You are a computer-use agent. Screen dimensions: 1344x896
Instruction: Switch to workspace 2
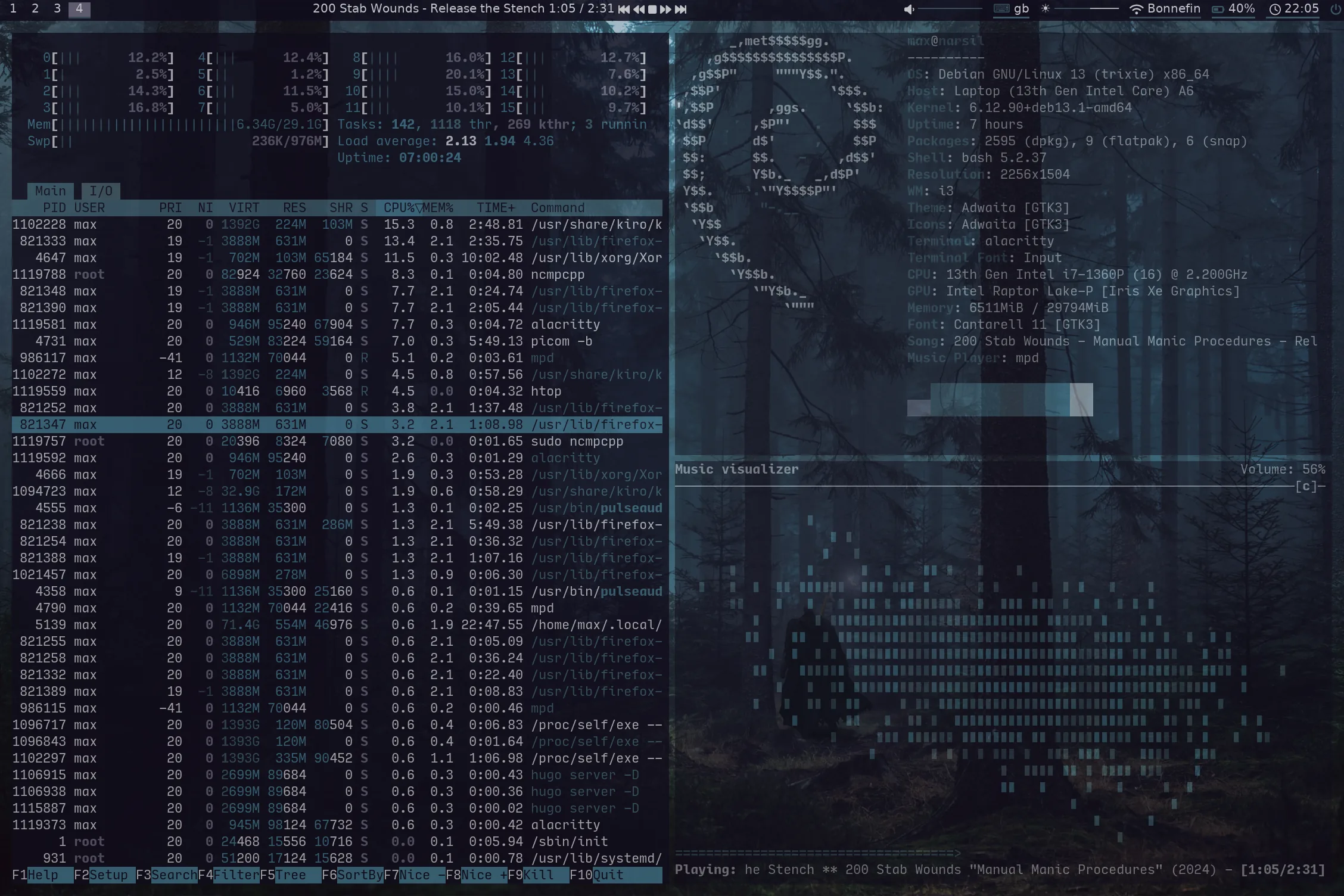(35, 9)
